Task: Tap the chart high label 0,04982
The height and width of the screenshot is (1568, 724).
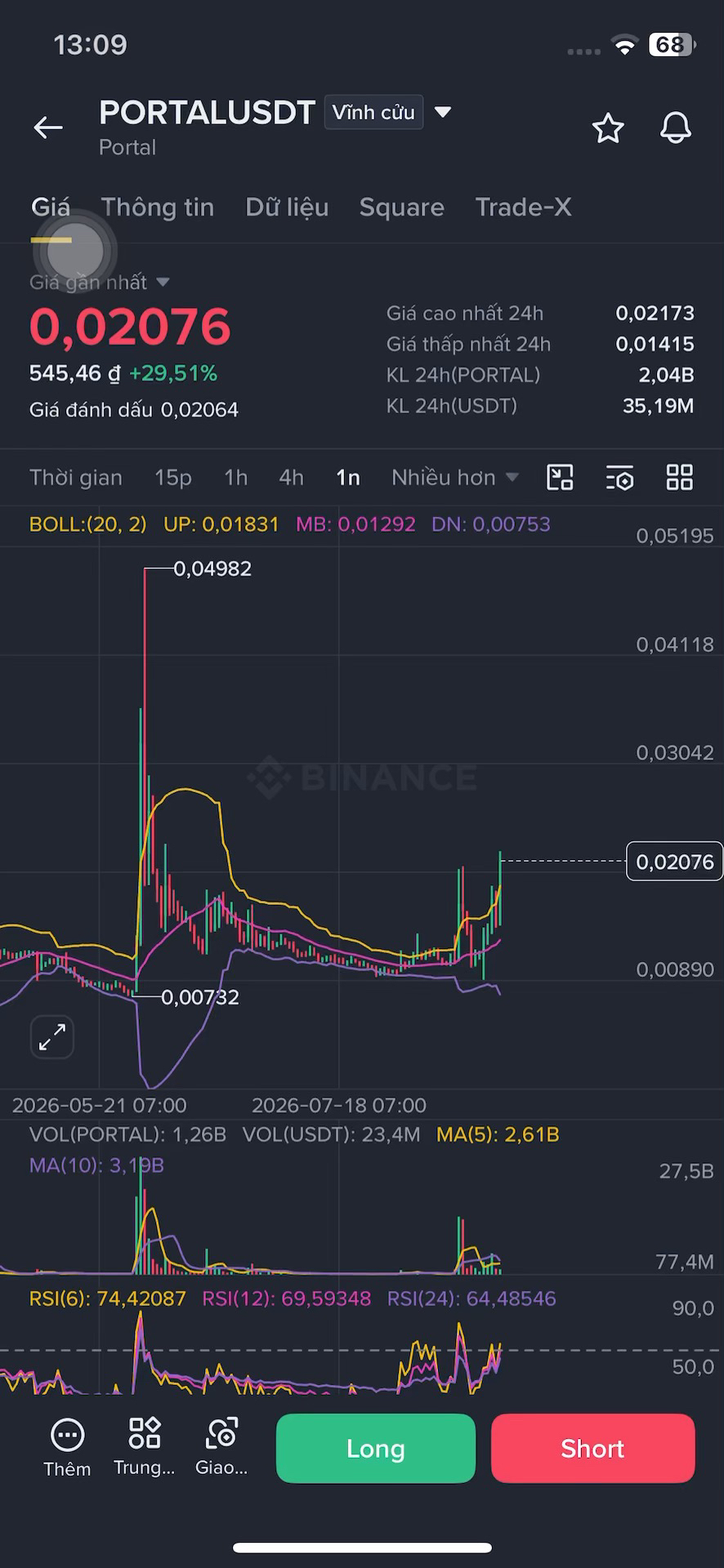Action: pyautogui.click(x=212, y=569)
